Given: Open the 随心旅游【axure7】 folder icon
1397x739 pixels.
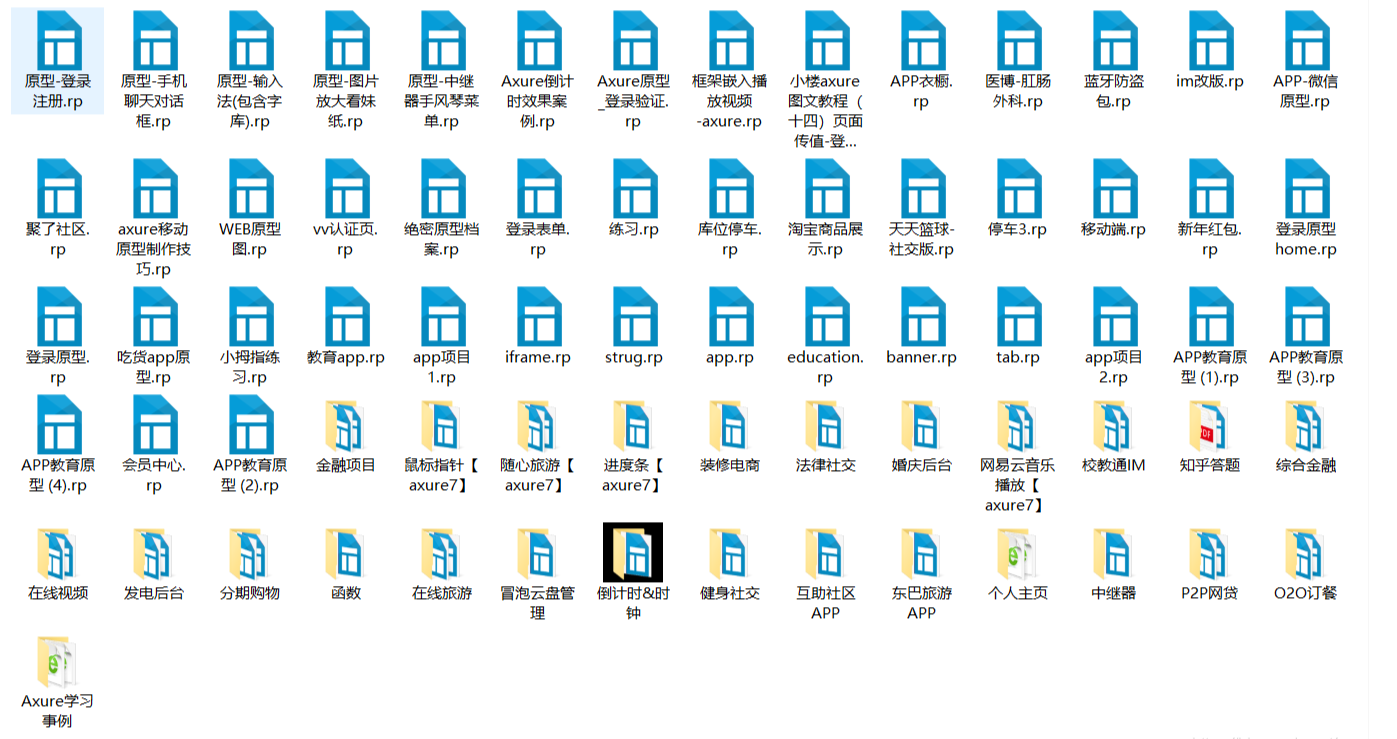Looking at the screenshot, I should pyautogui.click(x=538, y=426).
